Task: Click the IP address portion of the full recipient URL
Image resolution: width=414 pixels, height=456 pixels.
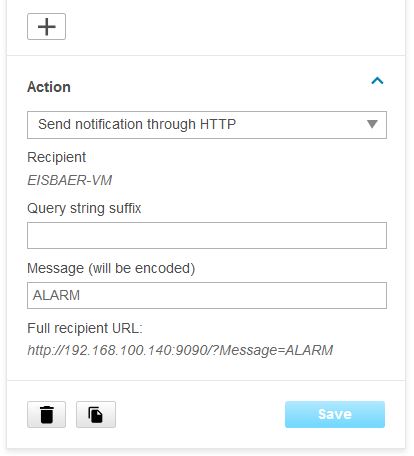Action: [117, 350]
